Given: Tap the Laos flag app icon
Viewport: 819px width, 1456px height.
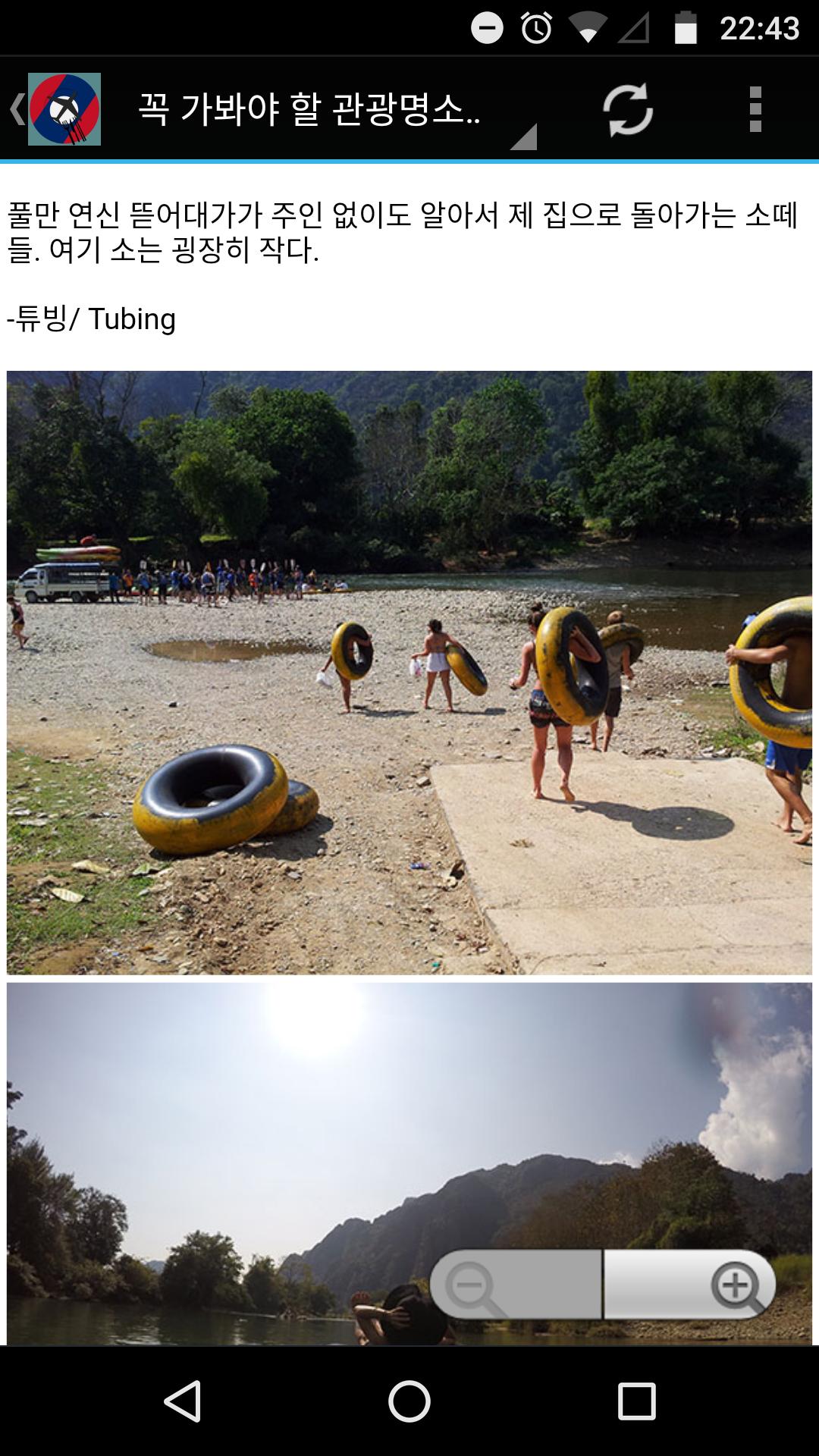Looking at the screenshot, I should click(64, 109).
